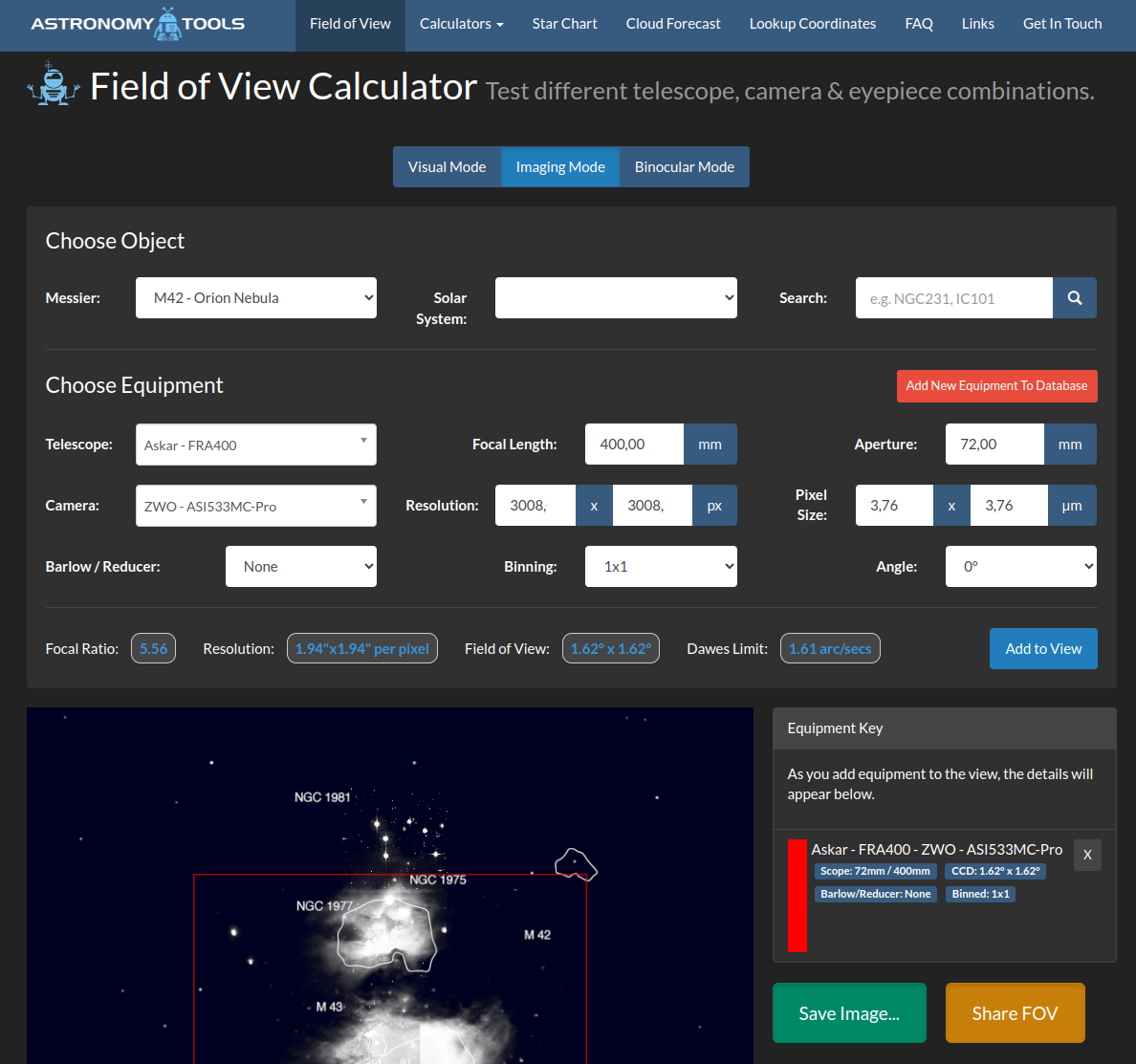Image resolution: width=1136 pixels, height=1064 pixels.
Task: Open the Links page
Action: click(x=977, y=24)
